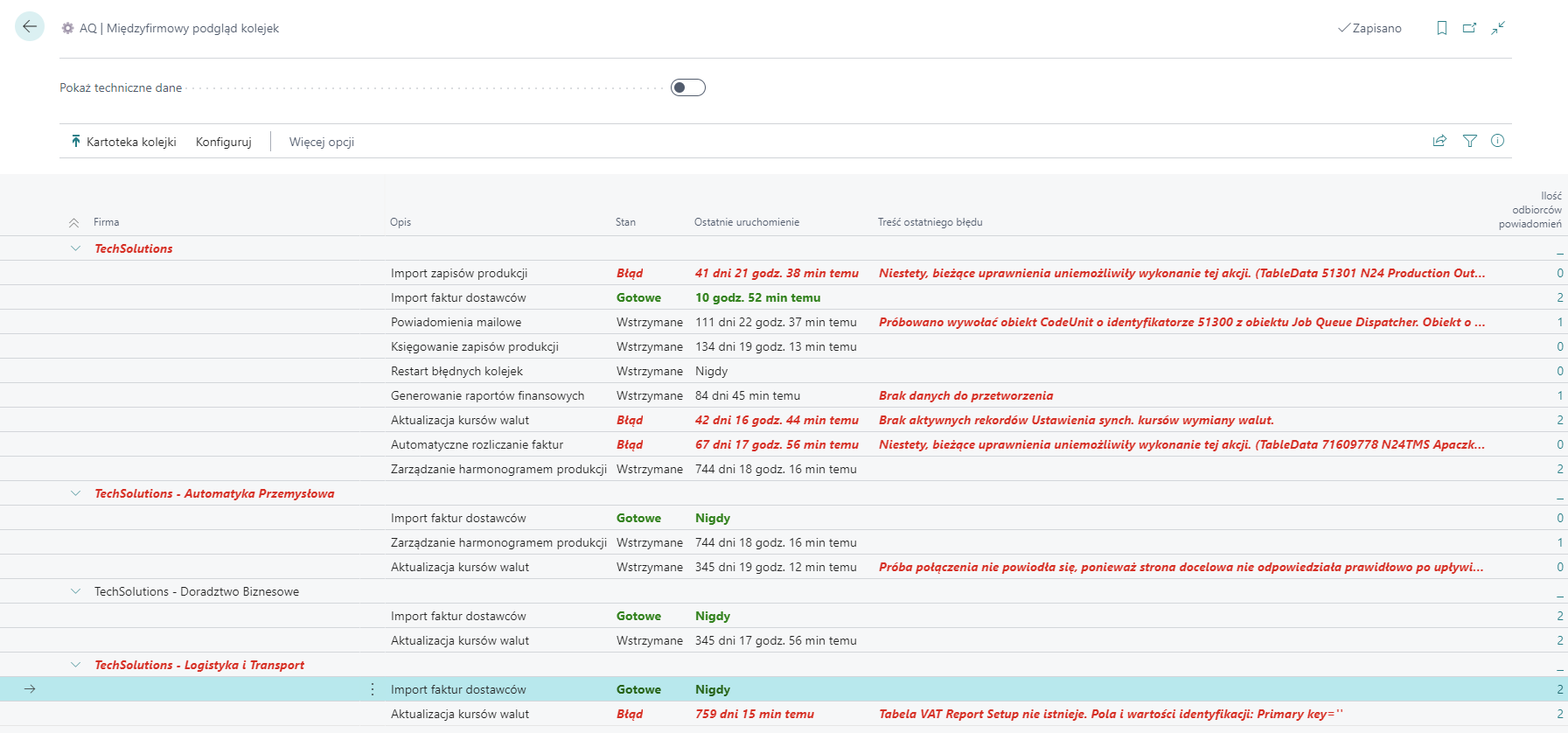This screenshot has height=733, width=1568.
Task: Click the Treść ostatniego błędu column header
Action: pos(930,222)
